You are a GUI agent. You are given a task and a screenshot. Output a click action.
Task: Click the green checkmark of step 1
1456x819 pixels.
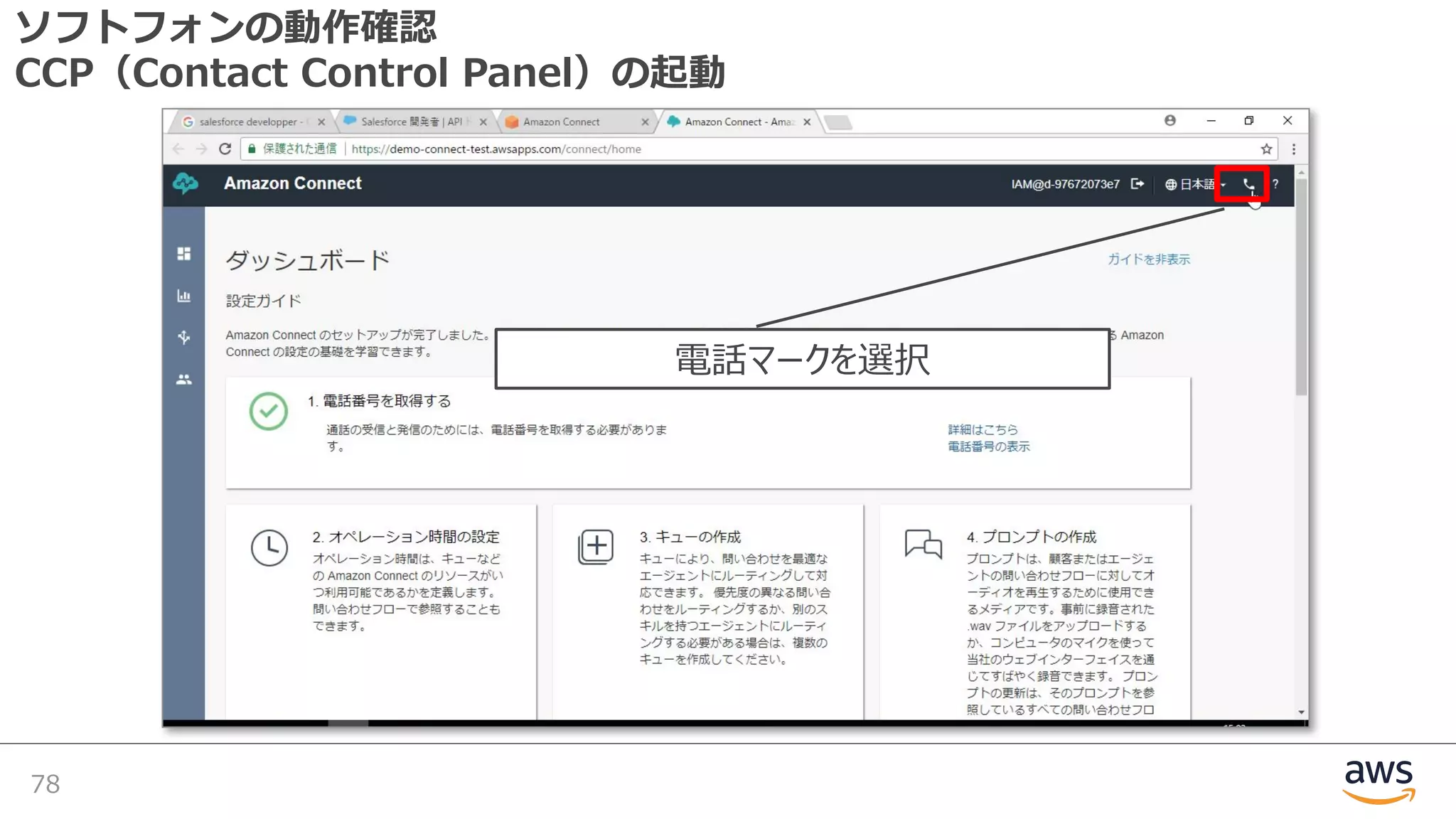pyautogui.click(x=269, y=411)
